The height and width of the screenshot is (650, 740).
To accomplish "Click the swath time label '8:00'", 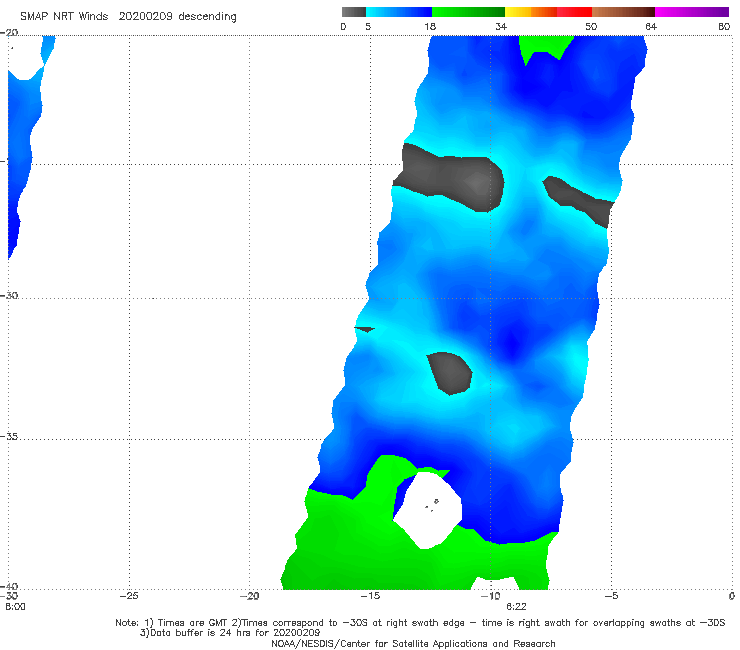I will pyautogui.click(x=15, y=607).
